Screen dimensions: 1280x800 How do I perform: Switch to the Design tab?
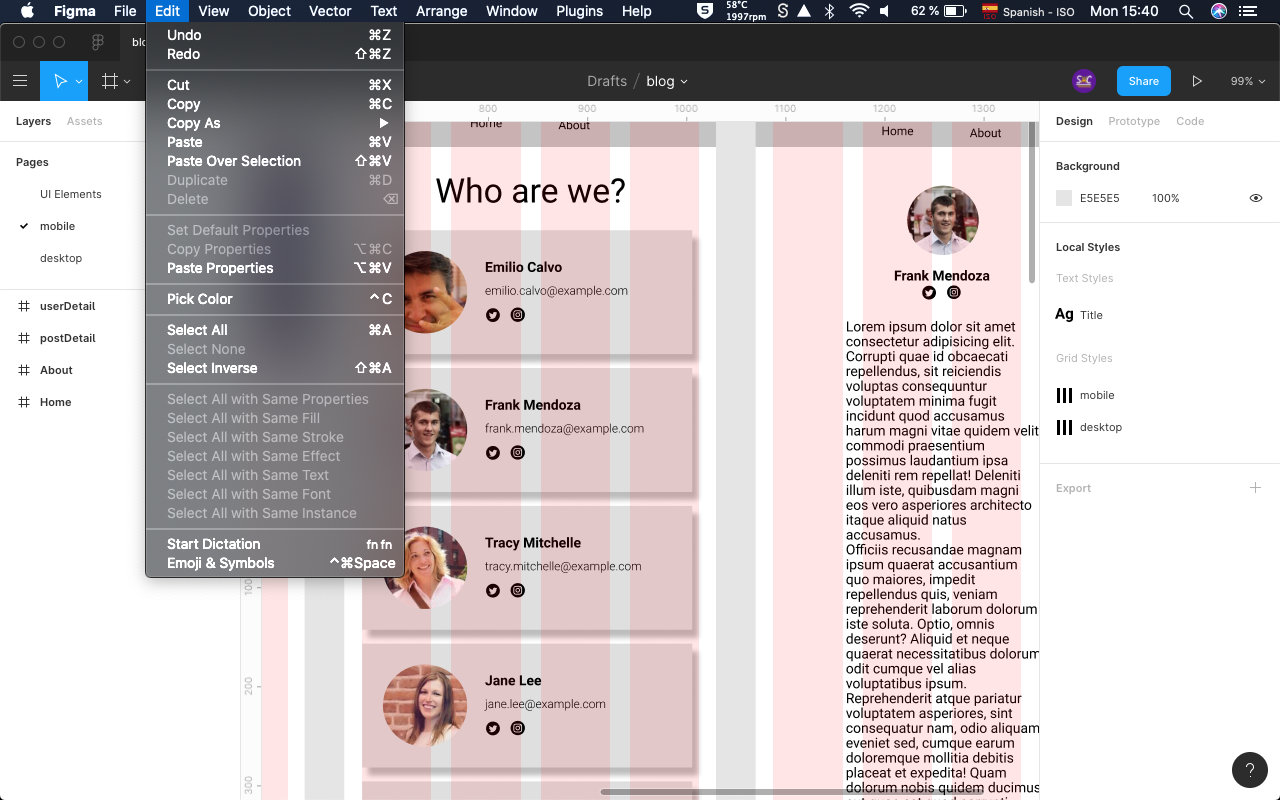tap(1074, 121)
